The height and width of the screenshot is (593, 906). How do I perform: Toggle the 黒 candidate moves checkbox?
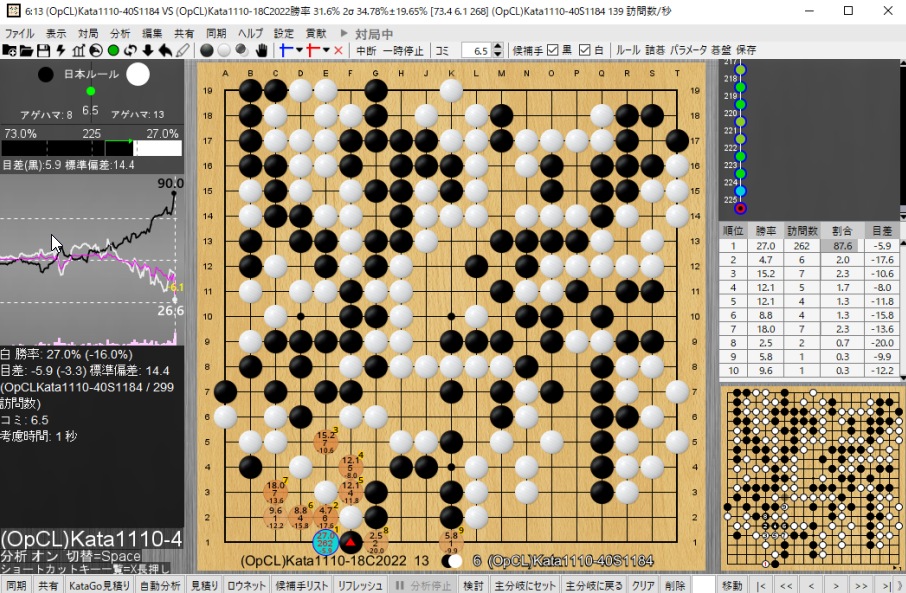point(553,50)
